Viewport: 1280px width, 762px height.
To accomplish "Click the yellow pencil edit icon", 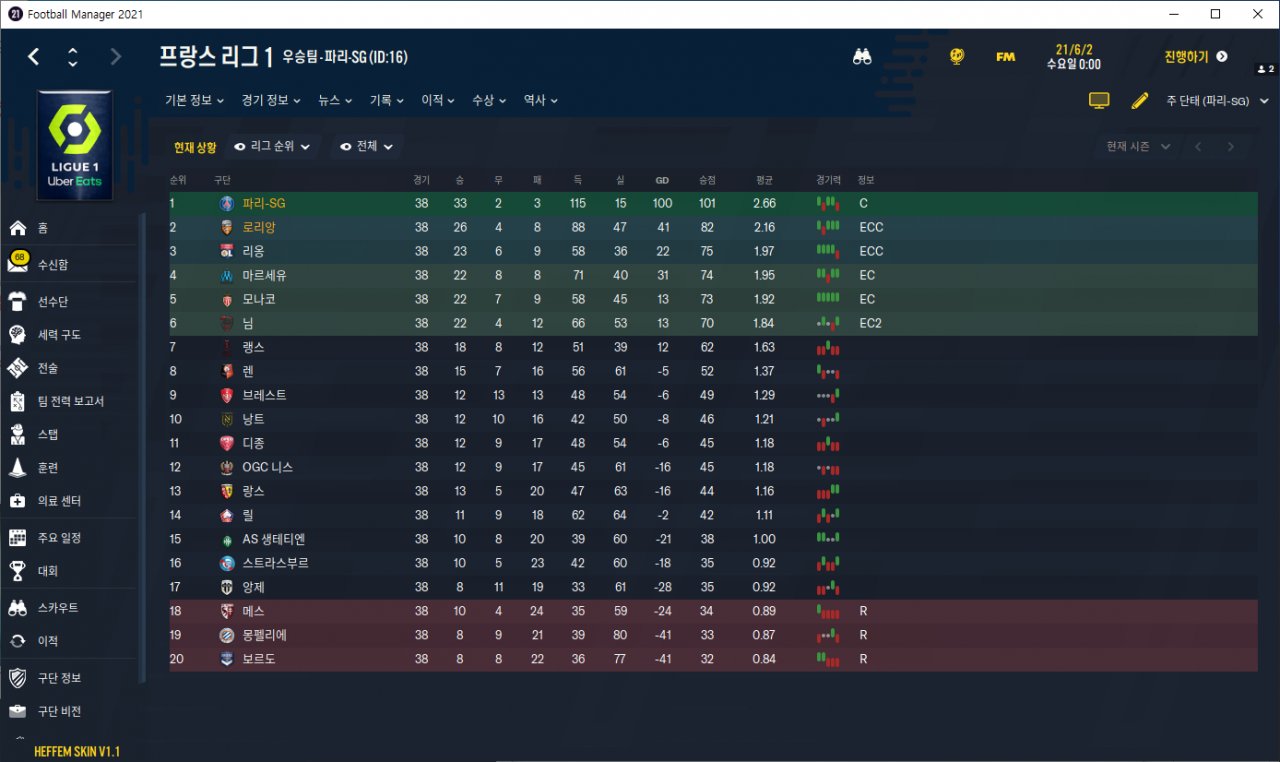I will pyautogui.click(x=1139, y=101).
